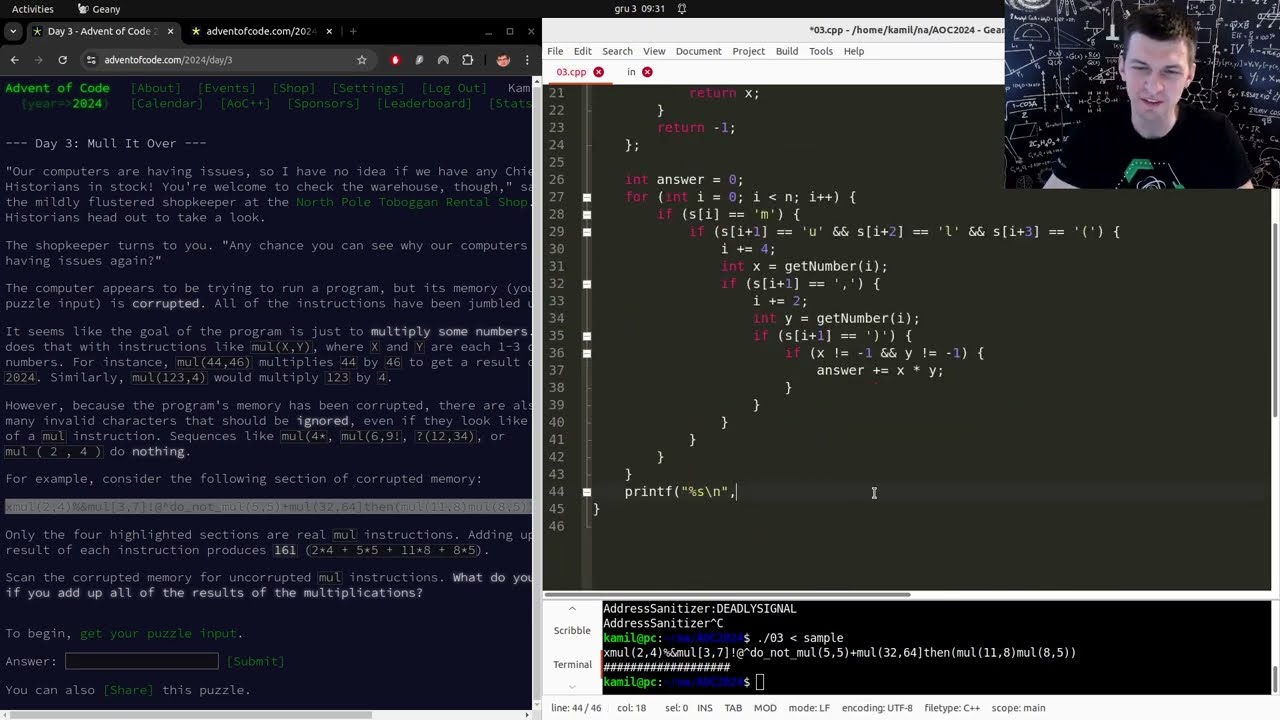Open GNOME Activities overview
Viewport: 1280px width, 720px height.
click(x=33, y=9)
